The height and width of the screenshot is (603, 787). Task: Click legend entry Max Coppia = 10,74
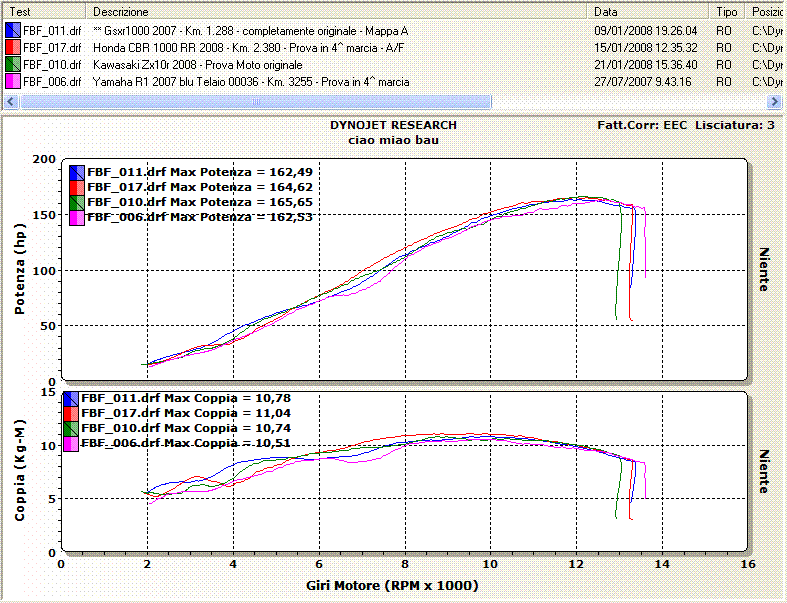(x=186, y=428)
